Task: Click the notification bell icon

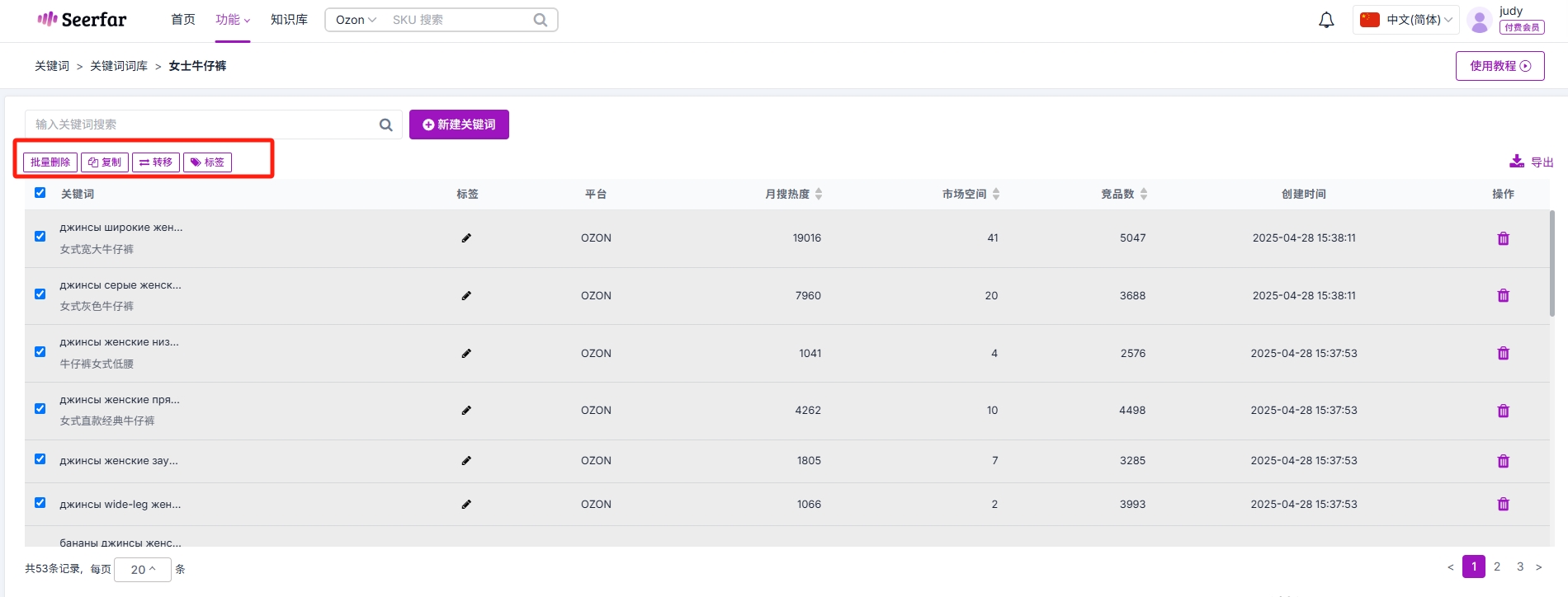Action: click(1326, 21)
